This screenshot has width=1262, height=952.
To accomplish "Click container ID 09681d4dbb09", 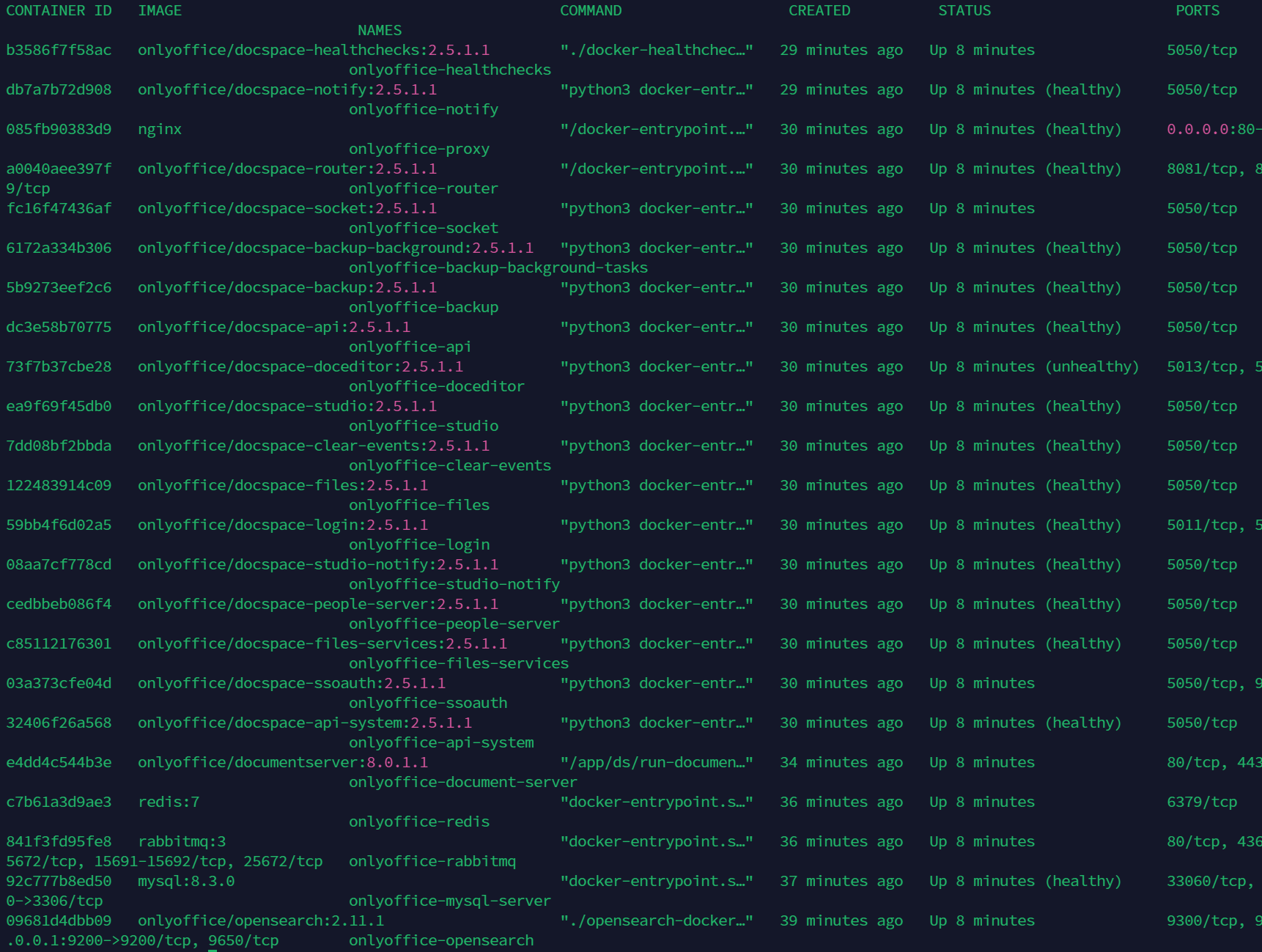I will click(x=59, y=920).
